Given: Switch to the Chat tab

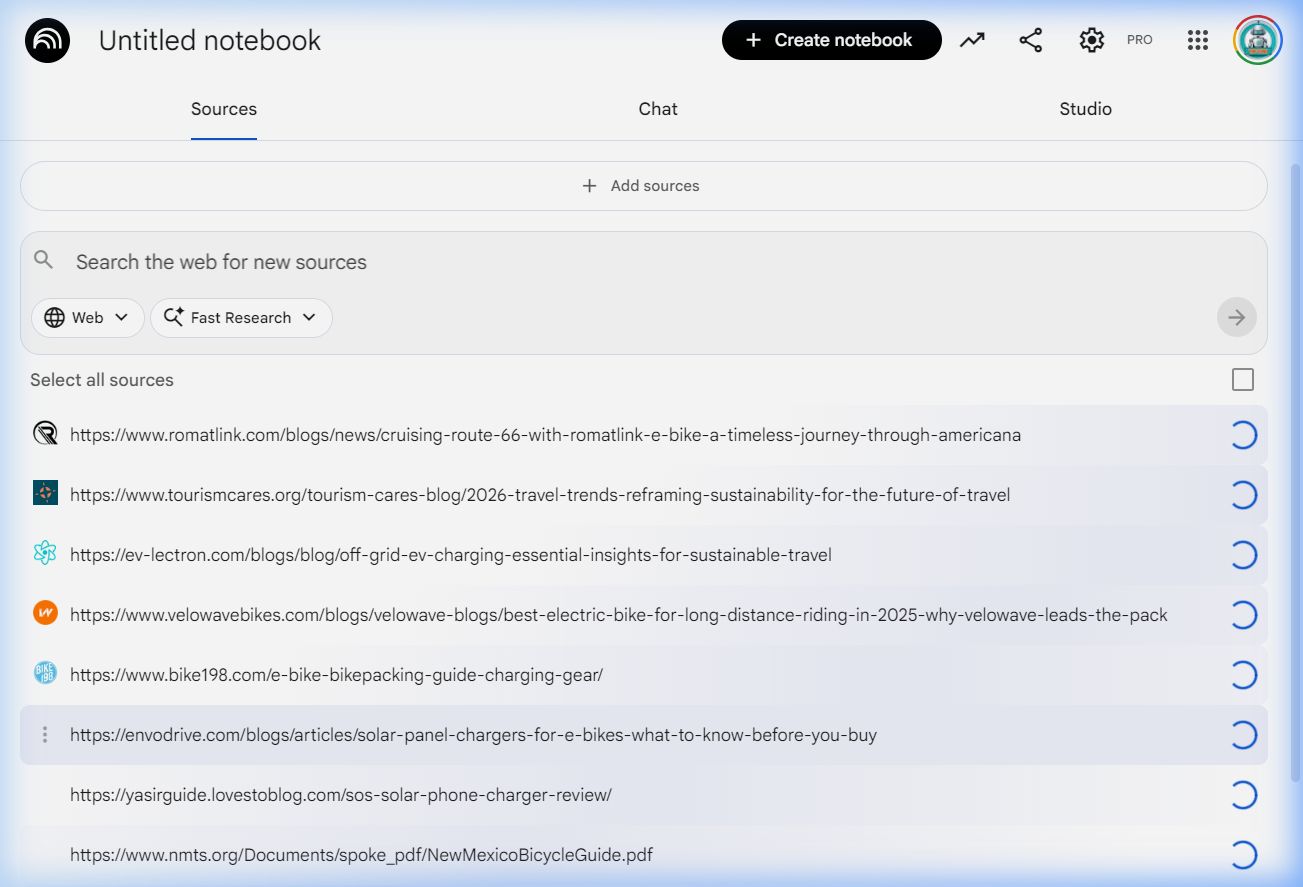Looking at the screenshot, I should (658, 109).
